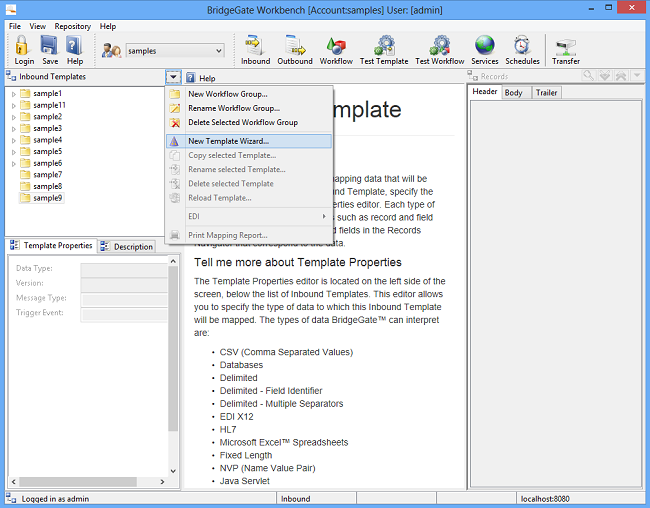This screenshot has height=508, width=650.
Task: Open the samples account dropdown
Action: [x=174, y=50]
